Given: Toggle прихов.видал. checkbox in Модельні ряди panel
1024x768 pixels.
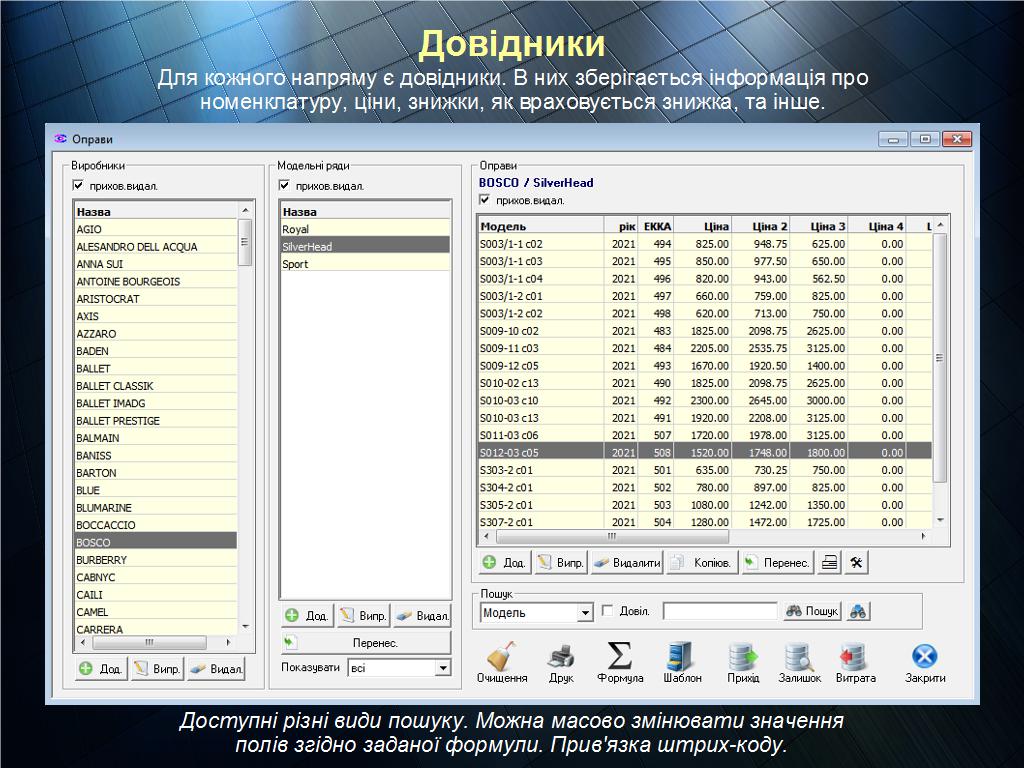Looking at the screenshot, I should pyautogui.click(x=284, y=185).
